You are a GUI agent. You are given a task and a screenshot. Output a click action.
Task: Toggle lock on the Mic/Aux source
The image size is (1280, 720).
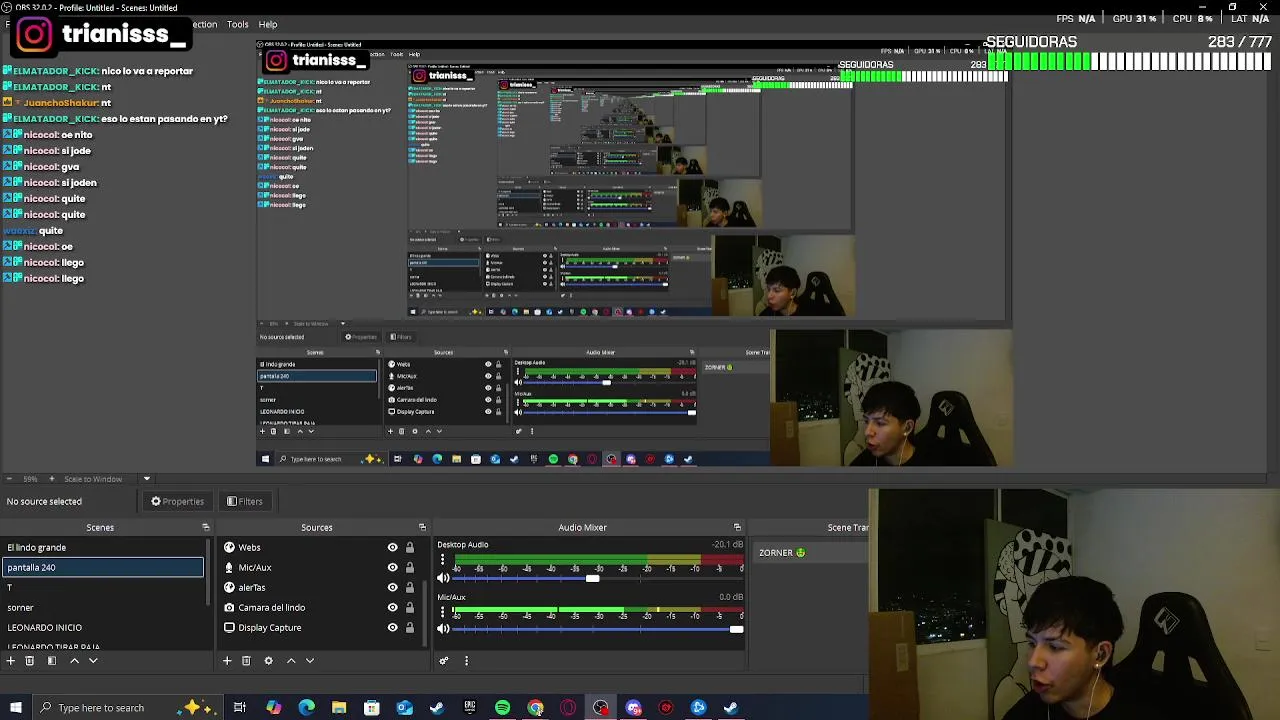point(409,568)
